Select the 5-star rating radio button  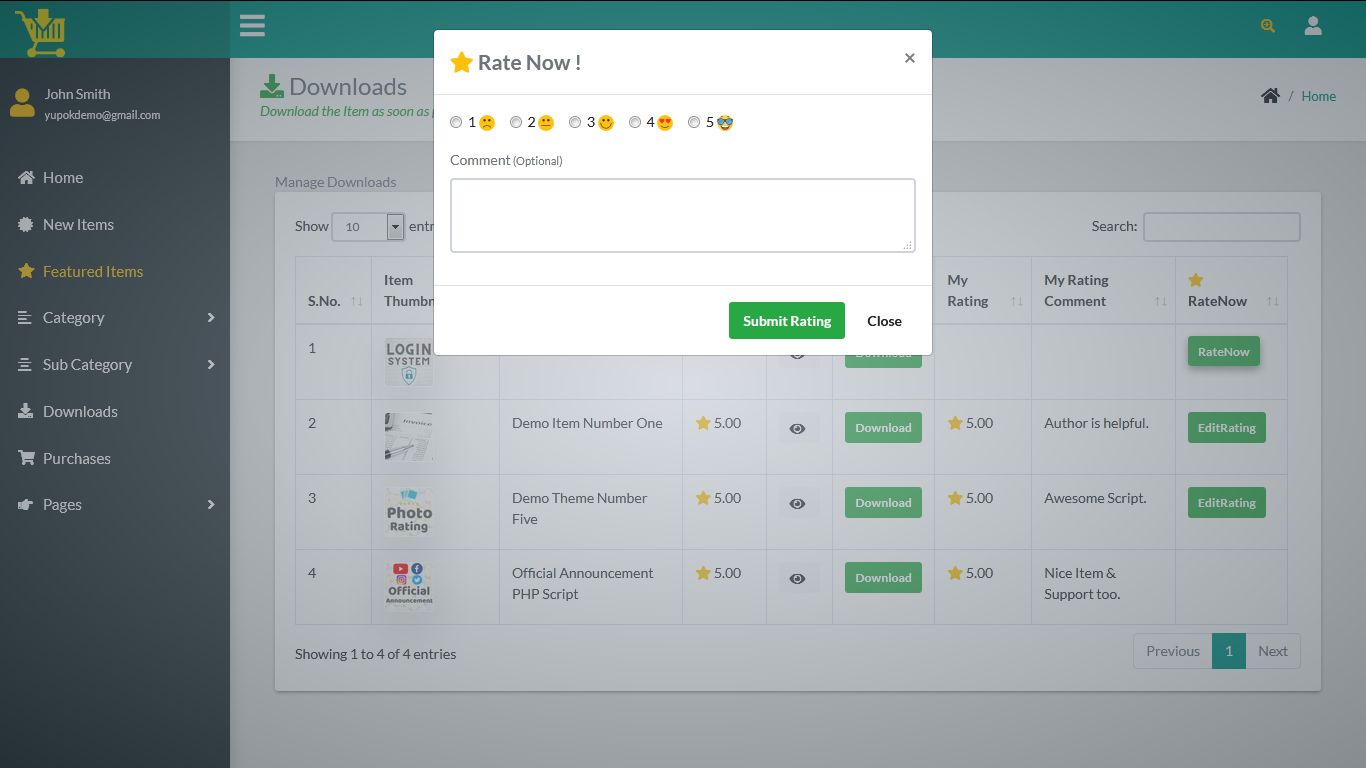[x=694, y=122]
